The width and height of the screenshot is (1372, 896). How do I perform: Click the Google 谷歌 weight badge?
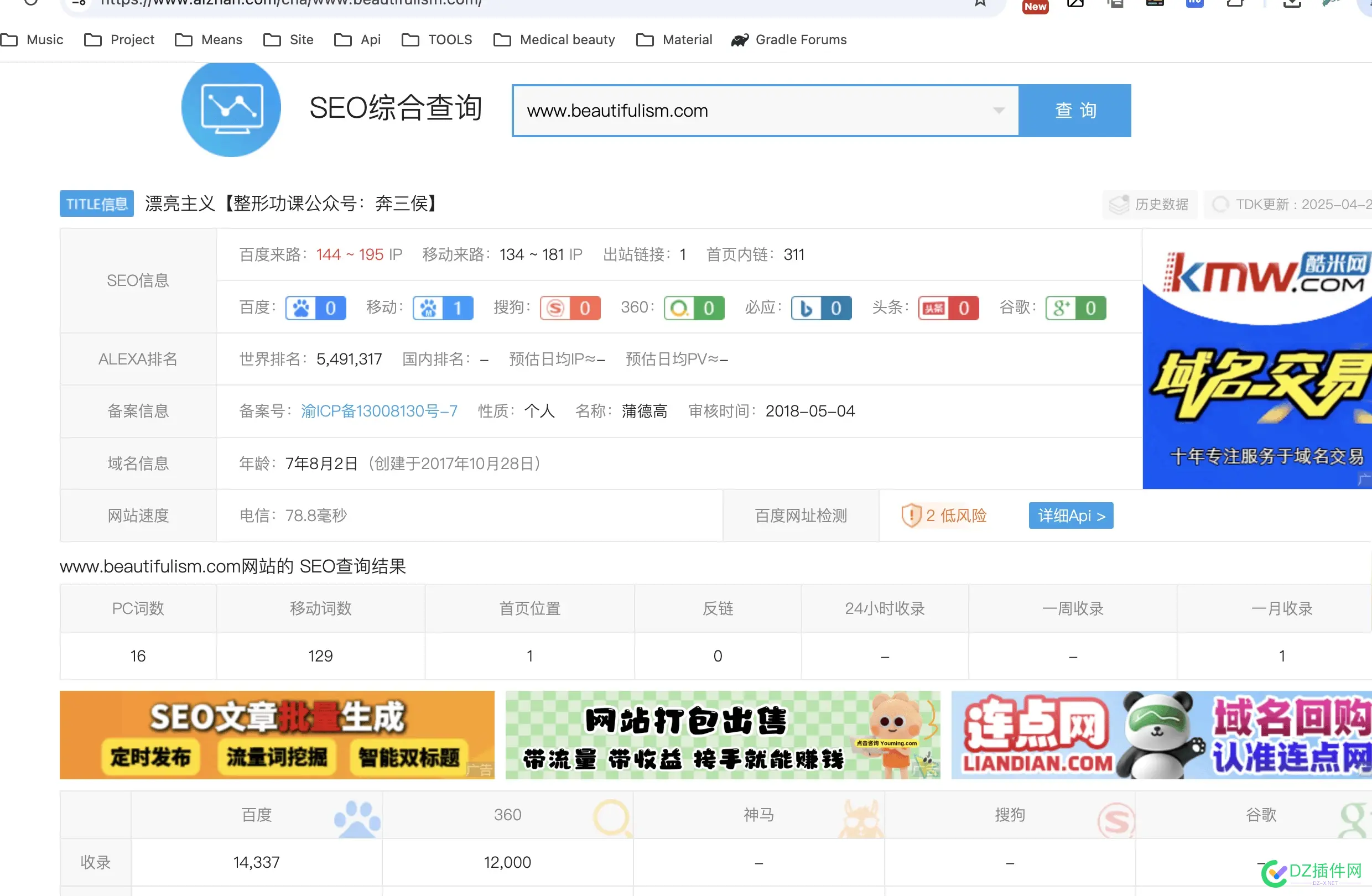pyautogui.click(x=1075, y=308)
